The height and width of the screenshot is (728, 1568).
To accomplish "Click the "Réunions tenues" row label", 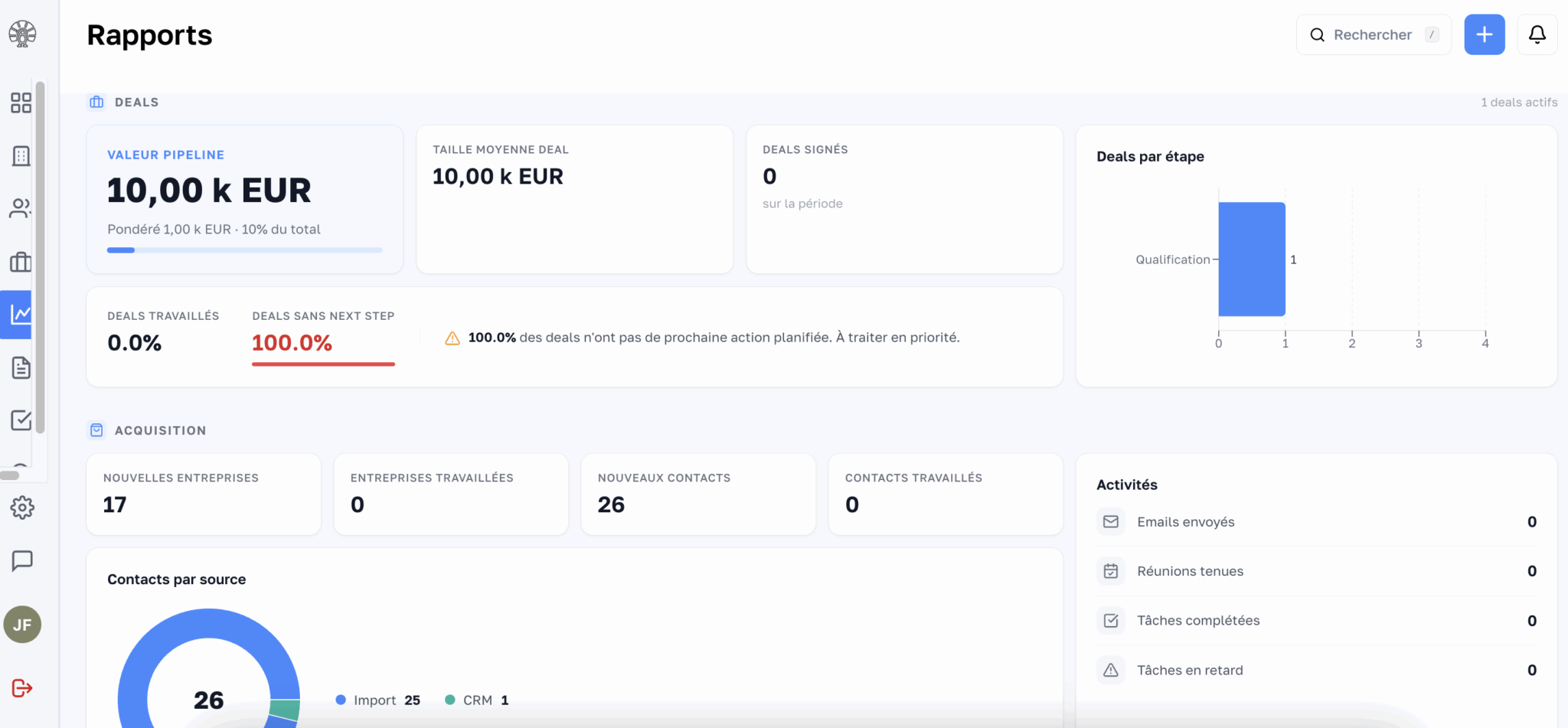I will [x=1191, y=571].
